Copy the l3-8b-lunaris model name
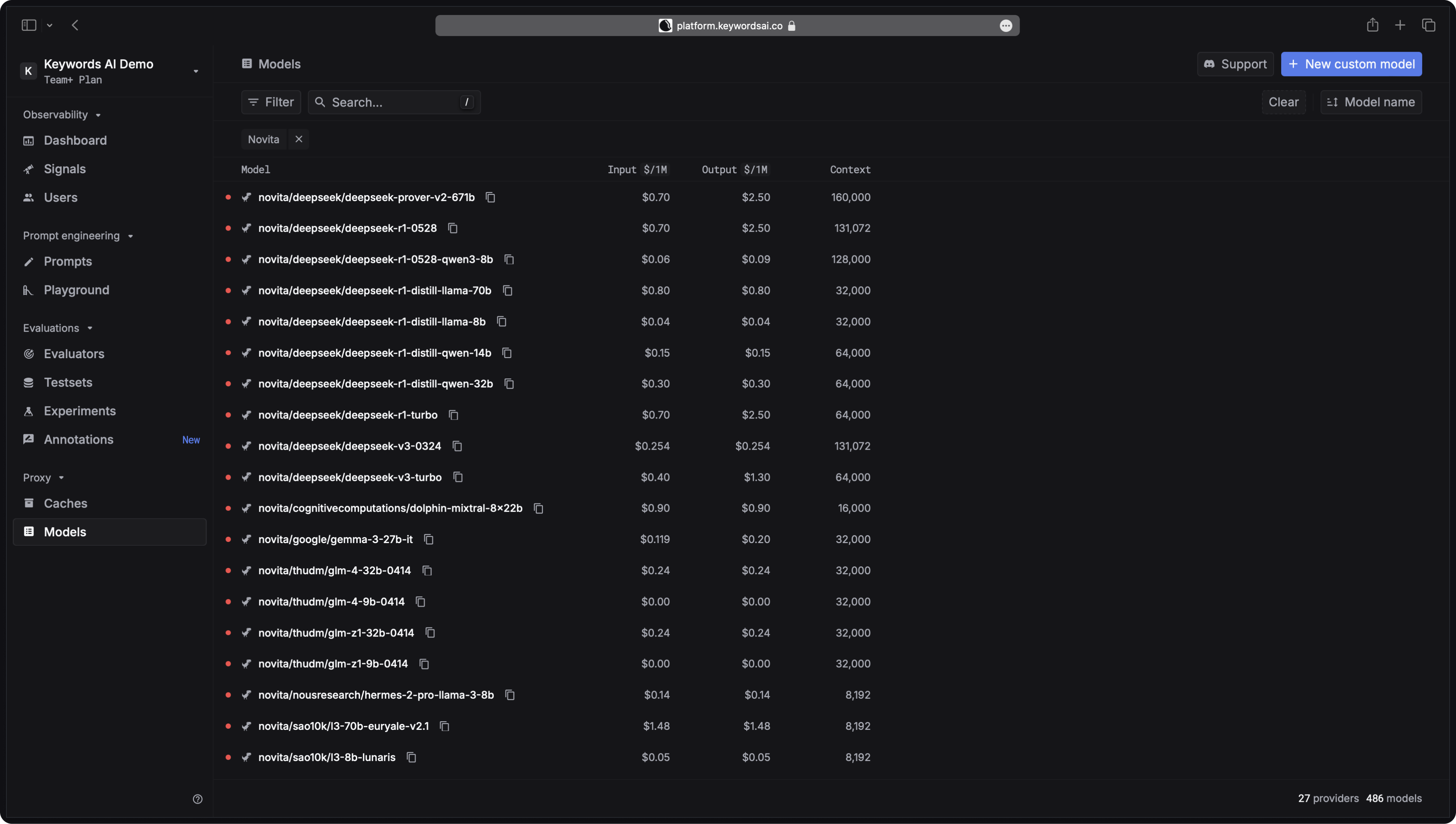The image size is (1456, 824). (x=411, y=757)
